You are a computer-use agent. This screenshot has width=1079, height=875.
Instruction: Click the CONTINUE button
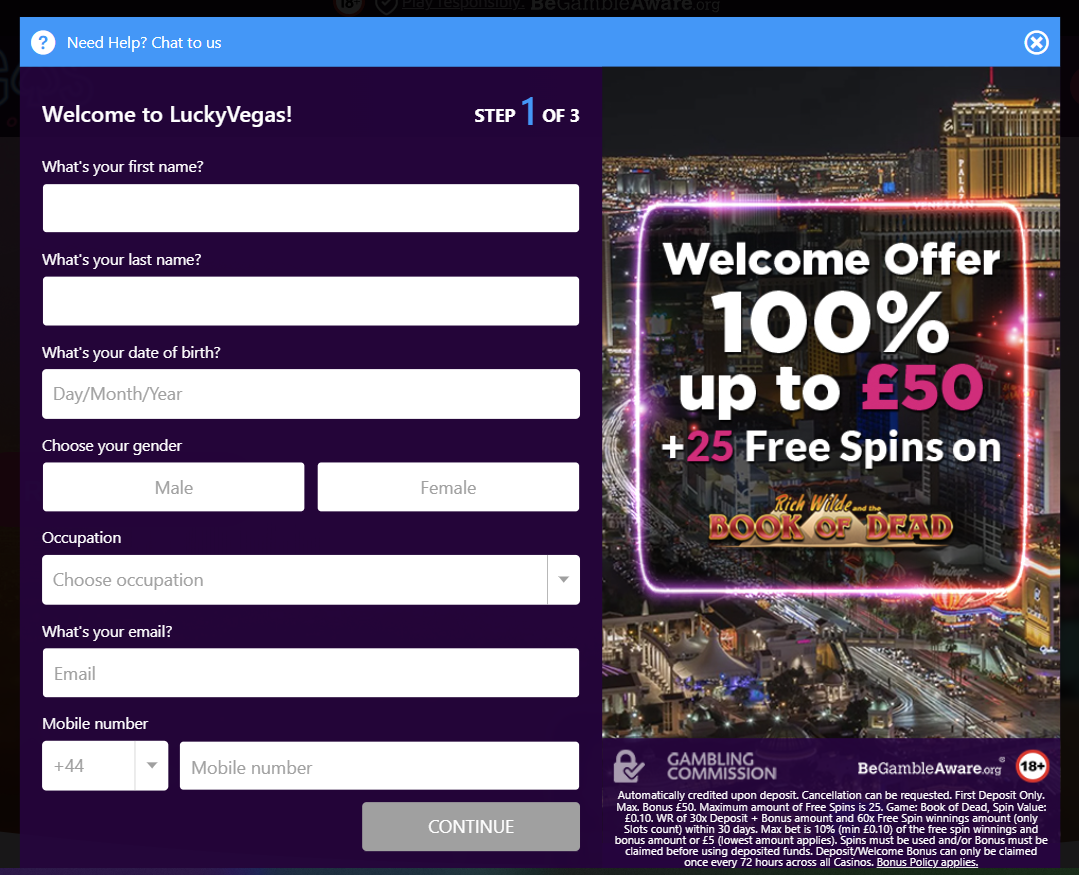click(x=471, y=827)
